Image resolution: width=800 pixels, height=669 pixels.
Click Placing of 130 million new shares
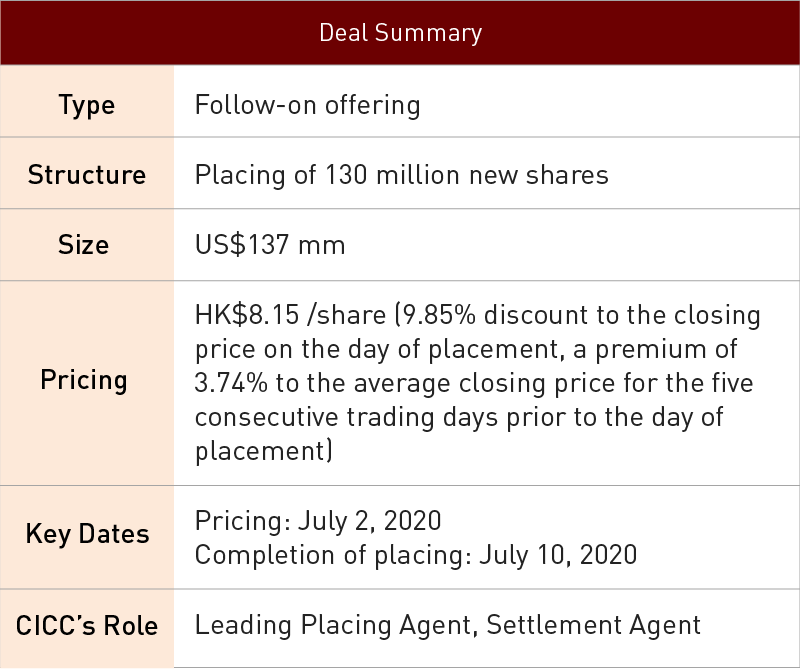[x=401, y=175]
